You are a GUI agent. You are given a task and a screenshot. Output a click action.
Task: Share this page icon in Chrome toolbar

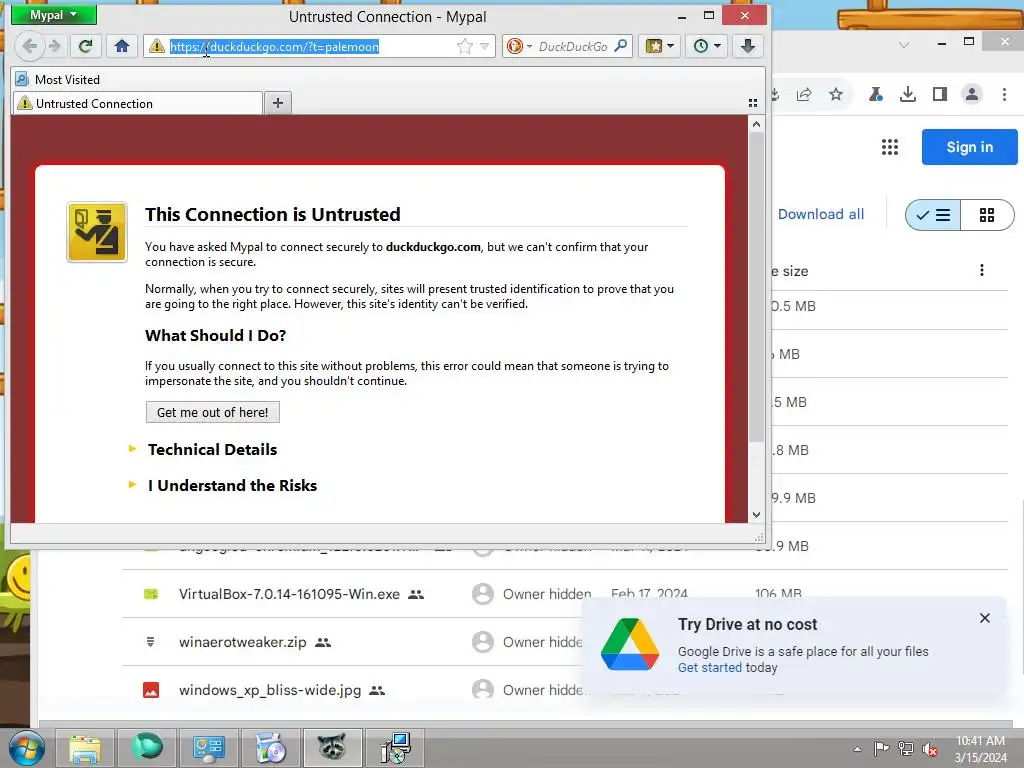coord(804,95)
